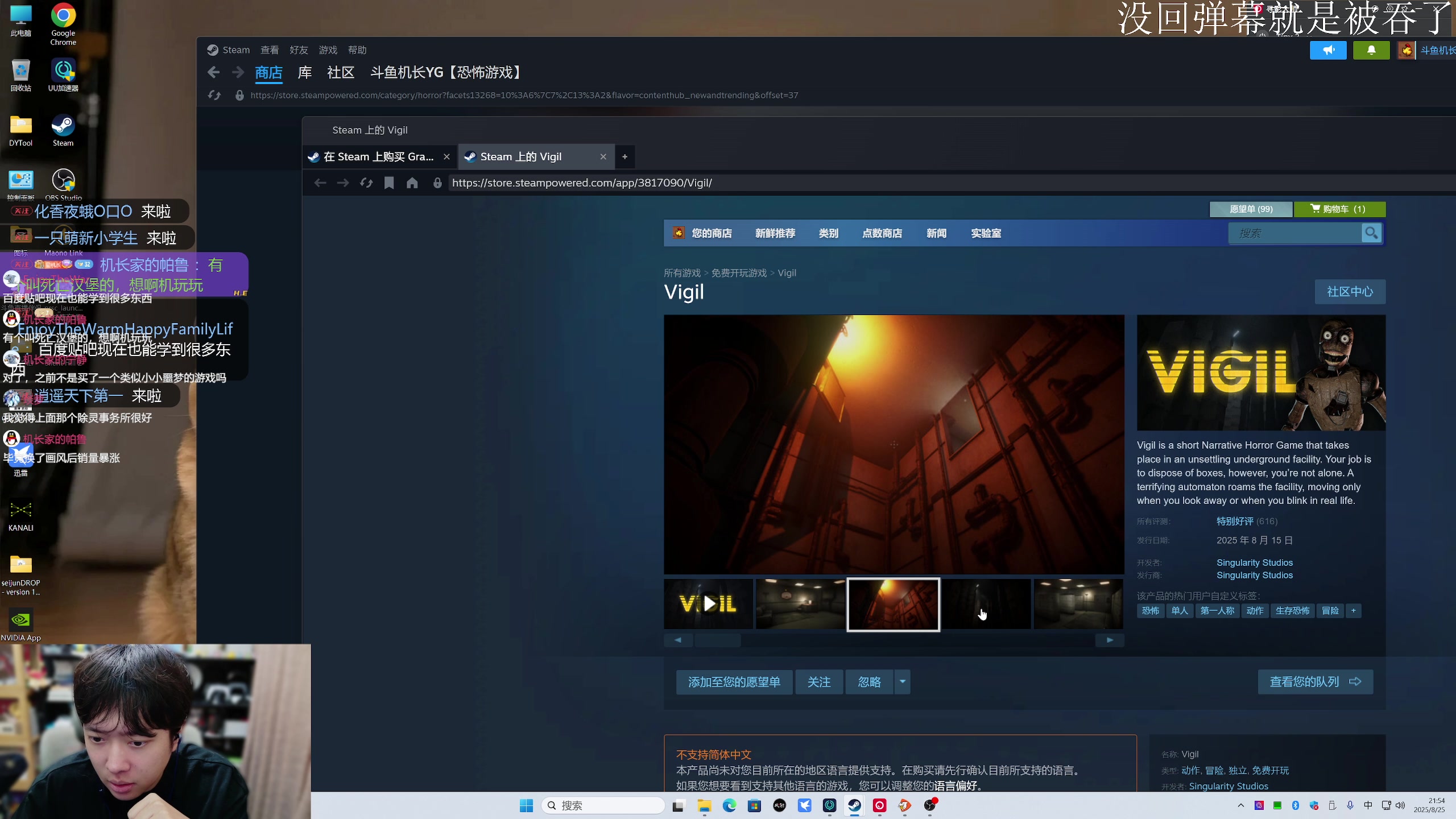This screenshot has width=1456, height=819.
Task: Launch Steam desktop shortcut
Action: (63, 131)
